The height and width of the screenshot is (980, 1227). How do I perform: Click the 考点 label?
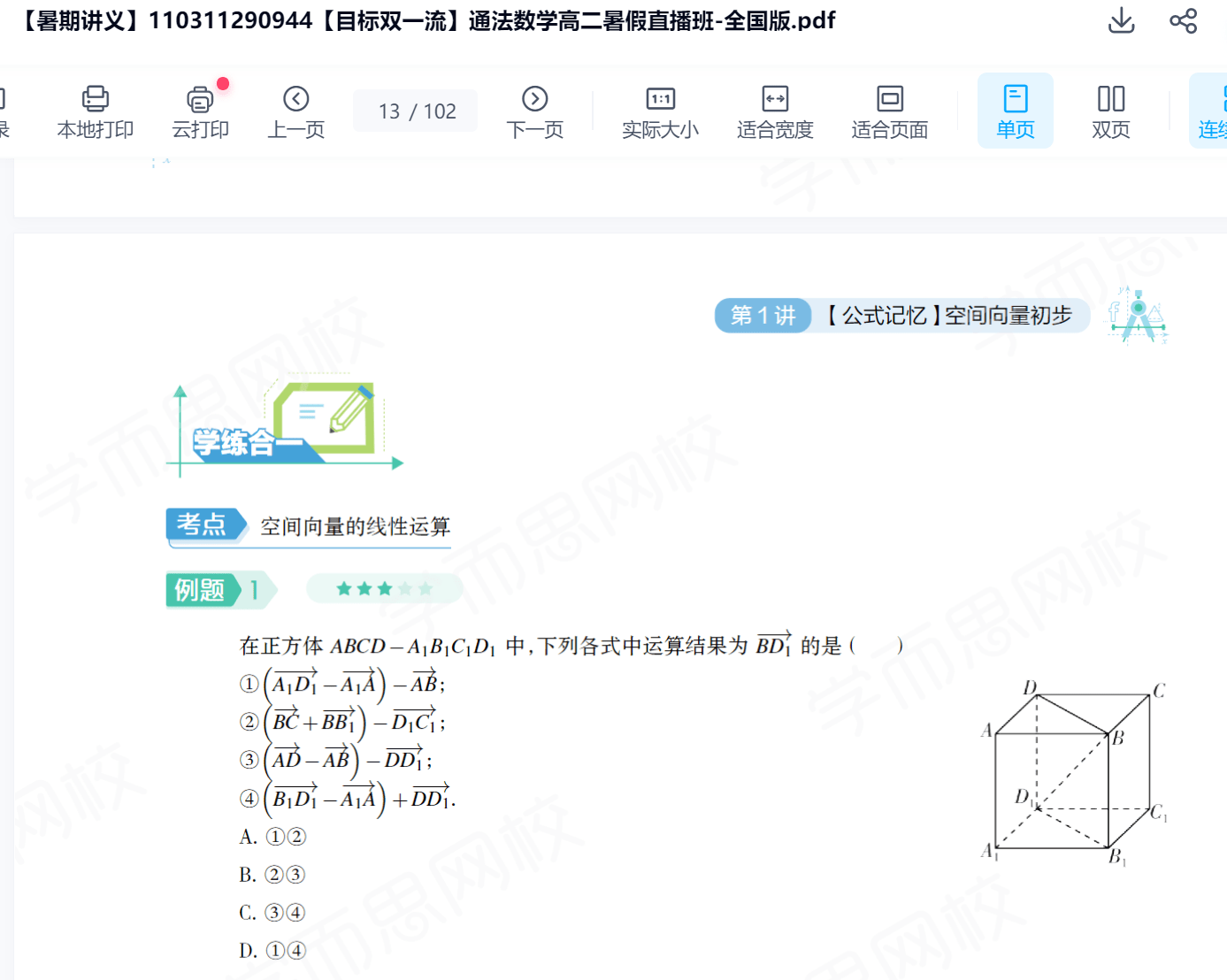(x=206, y=524)
